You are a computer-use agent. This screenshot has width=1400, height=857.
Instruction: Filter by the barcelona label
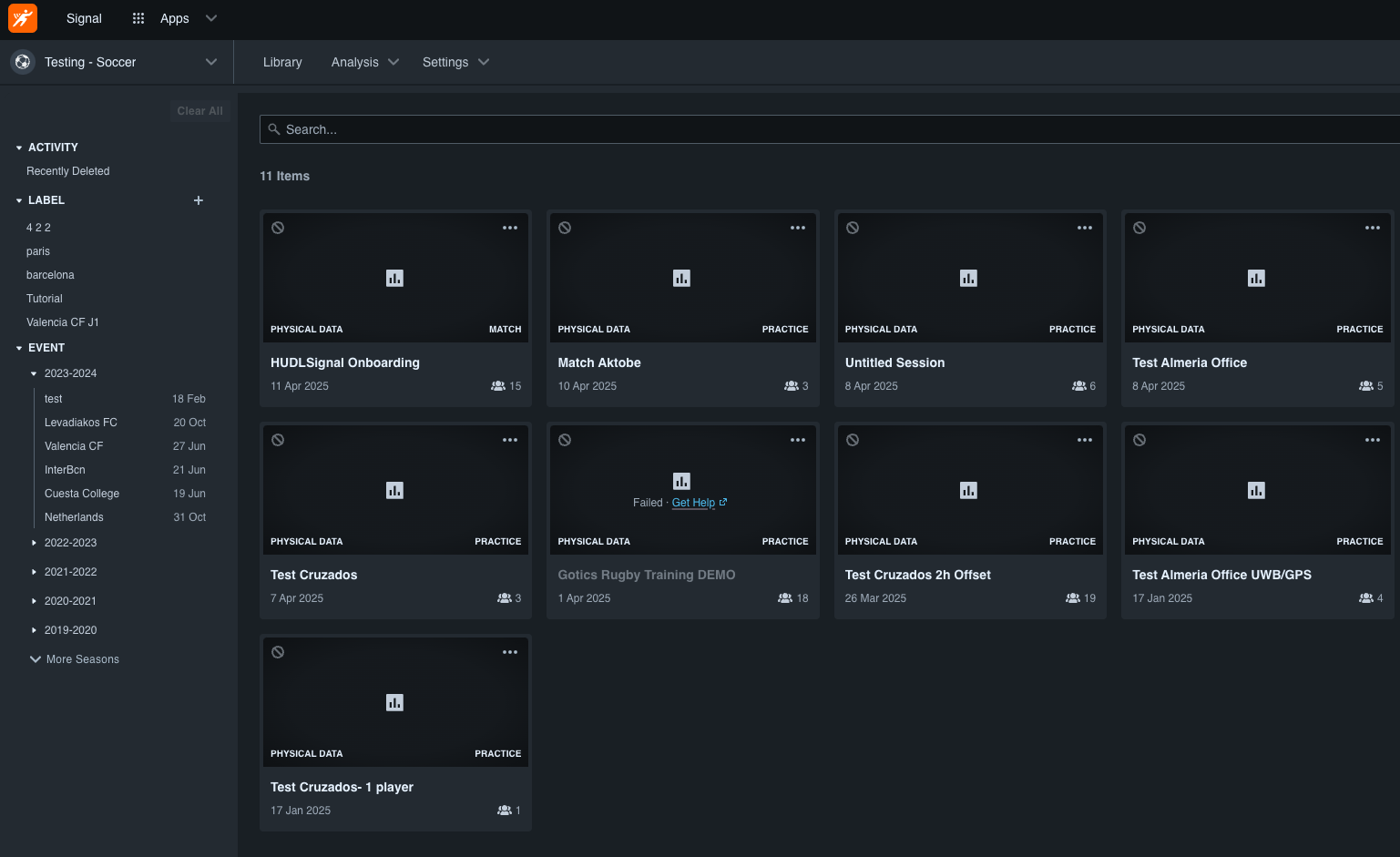[50, 275]
